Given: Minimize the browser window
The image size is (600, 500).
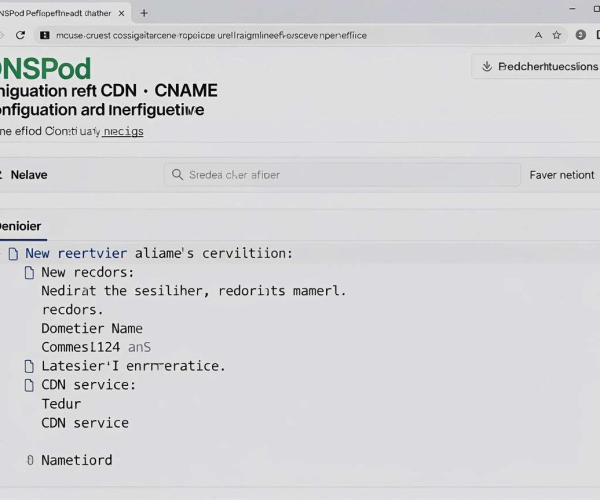Looking at the screenshot, I should [x=572, y=8].
